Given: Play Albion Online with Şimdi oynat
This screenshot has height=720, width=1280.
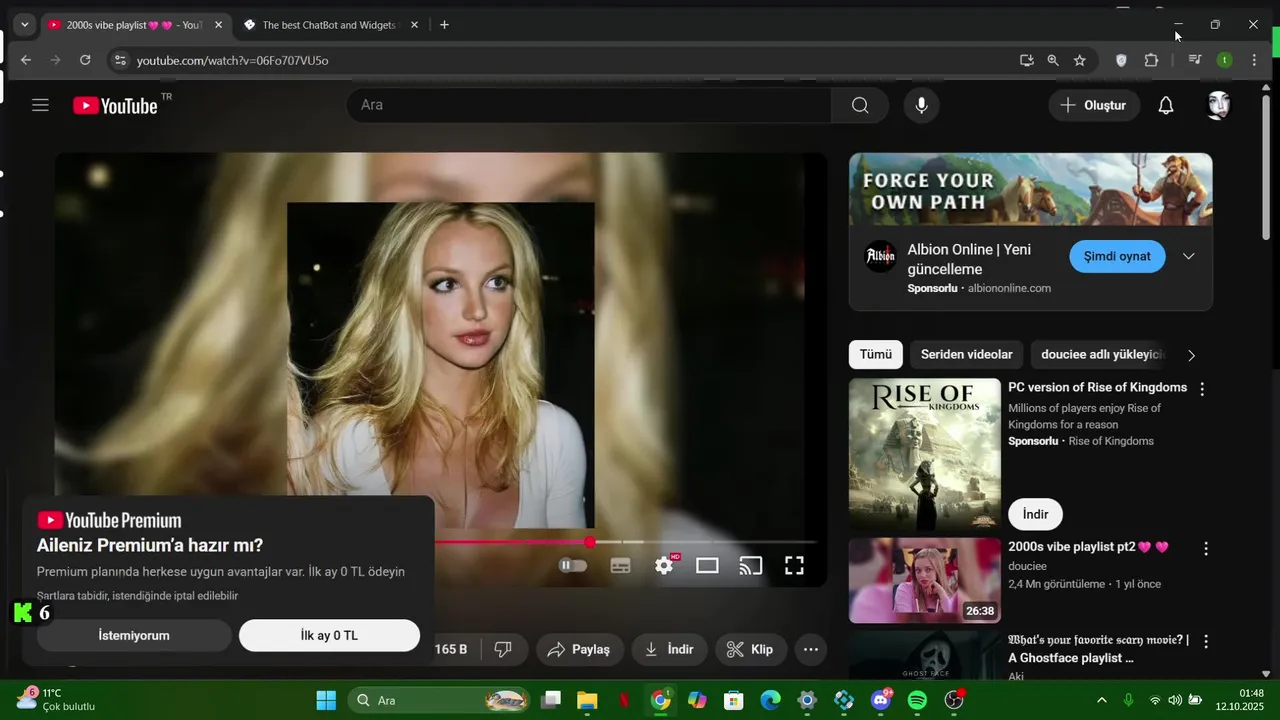Looking at the screenshot, I should [x=1117, y=256].
